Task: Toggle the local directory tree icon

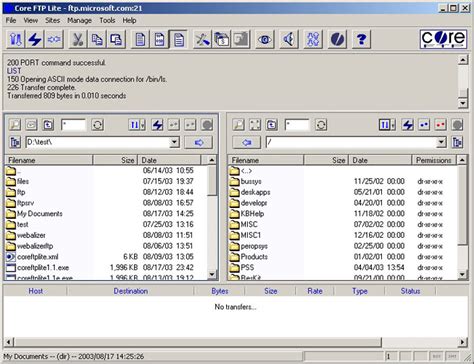Action: tap(15, 142)
